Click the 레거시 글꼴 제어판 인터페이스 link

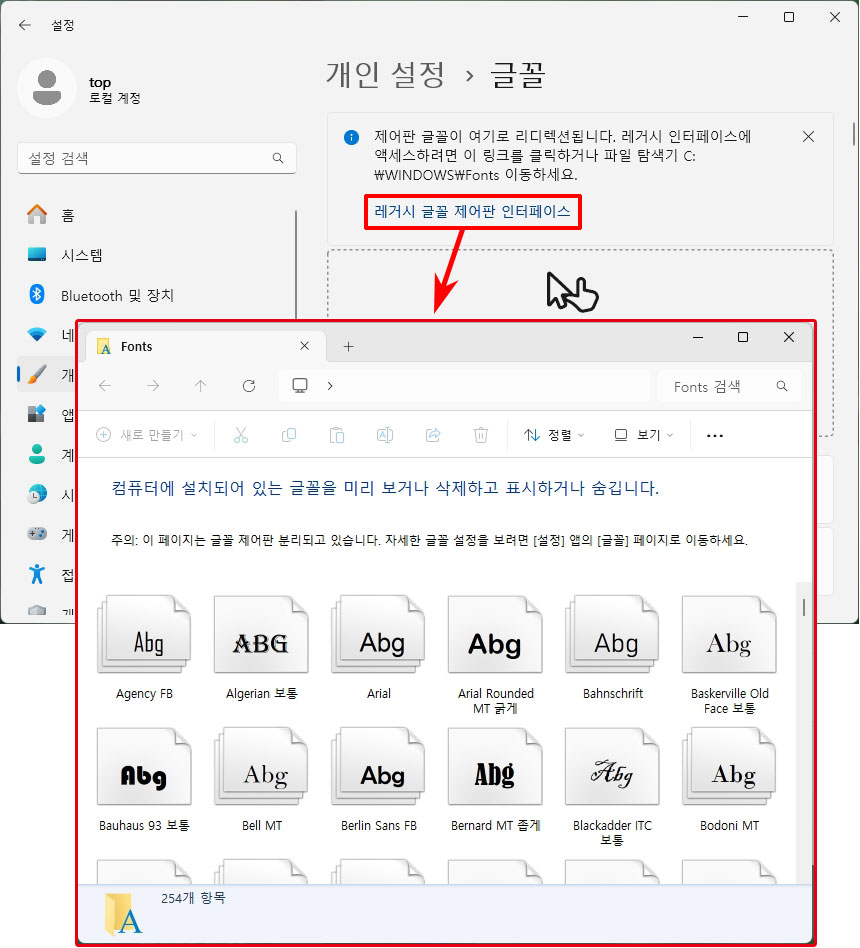[472, 212]
